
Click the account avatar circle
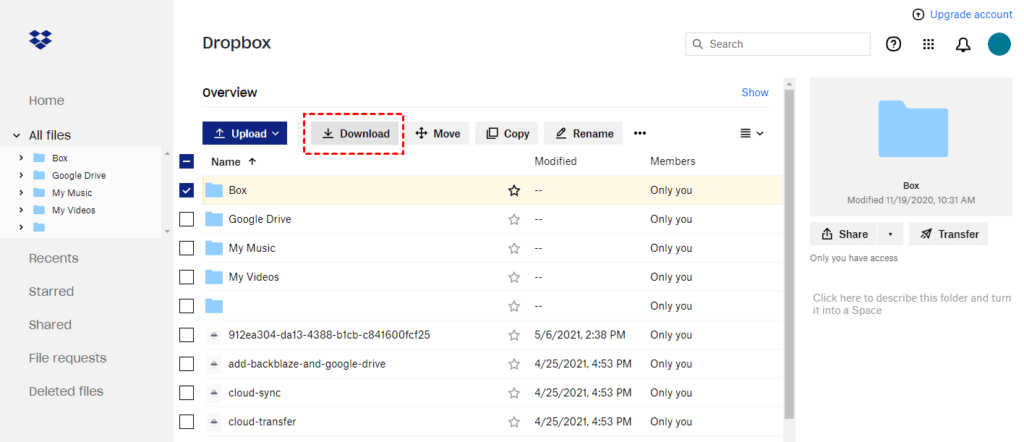pos(999,44)
